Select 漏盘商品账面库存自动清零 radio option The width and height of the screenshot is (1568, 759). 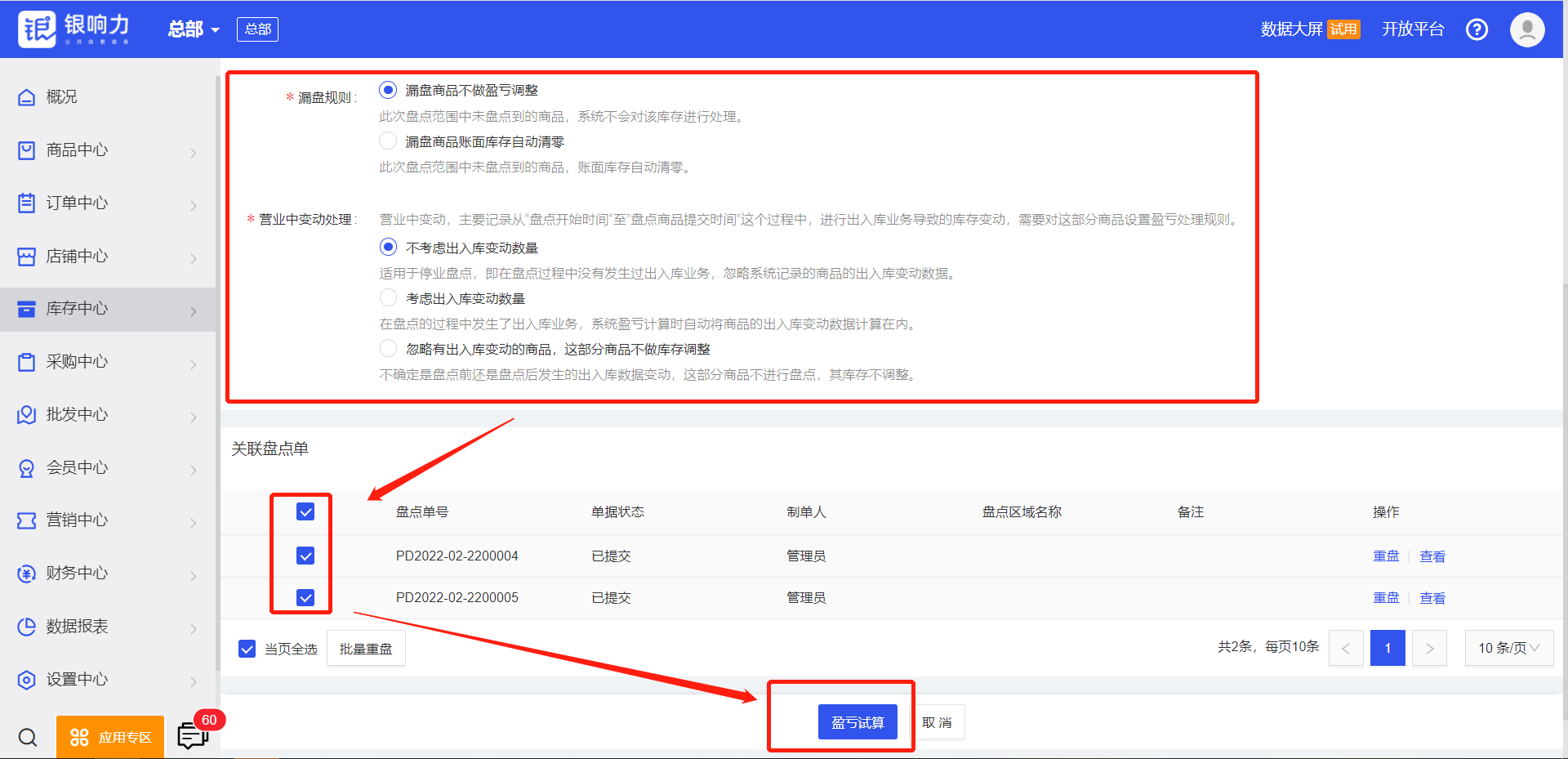tap(388, 141)
